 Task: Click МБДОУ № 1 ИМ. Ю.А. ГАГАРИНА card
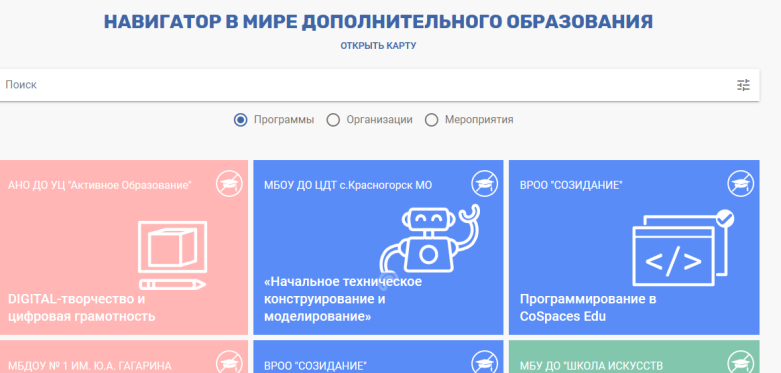[124, 357]
